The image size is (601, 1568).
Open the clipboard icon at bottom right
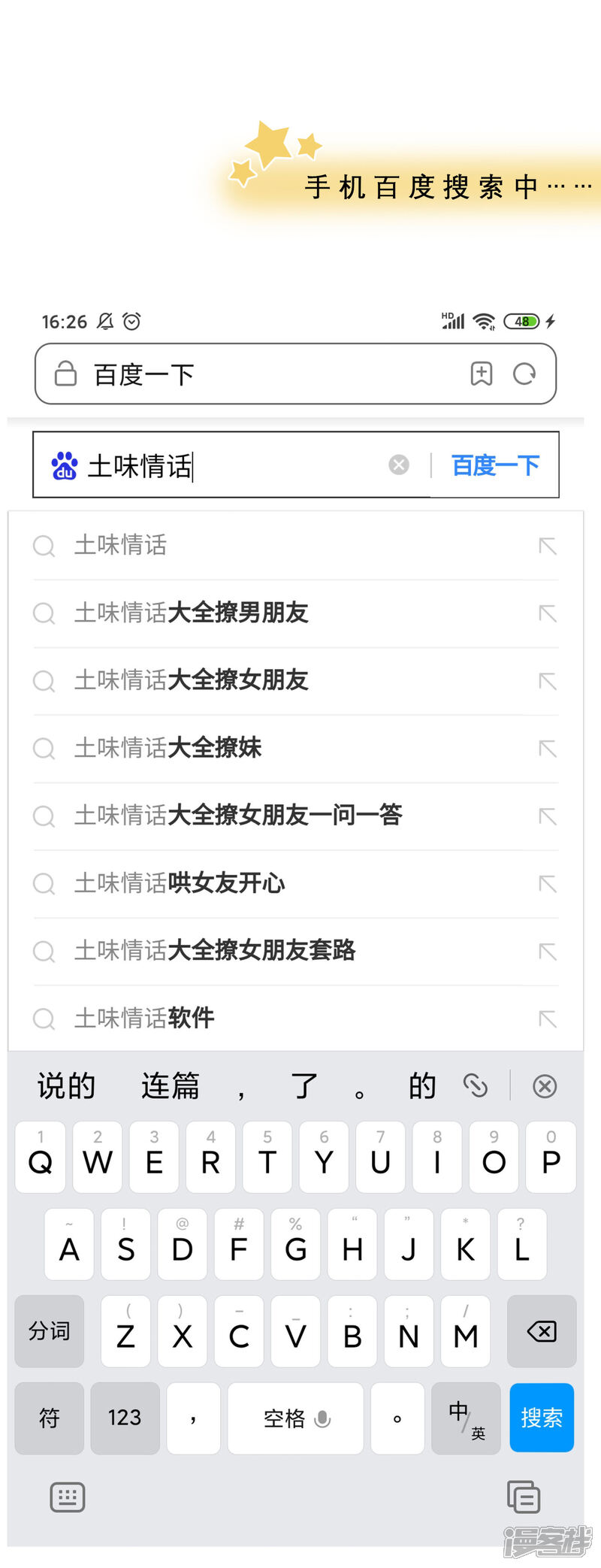tap(523, 1497)
